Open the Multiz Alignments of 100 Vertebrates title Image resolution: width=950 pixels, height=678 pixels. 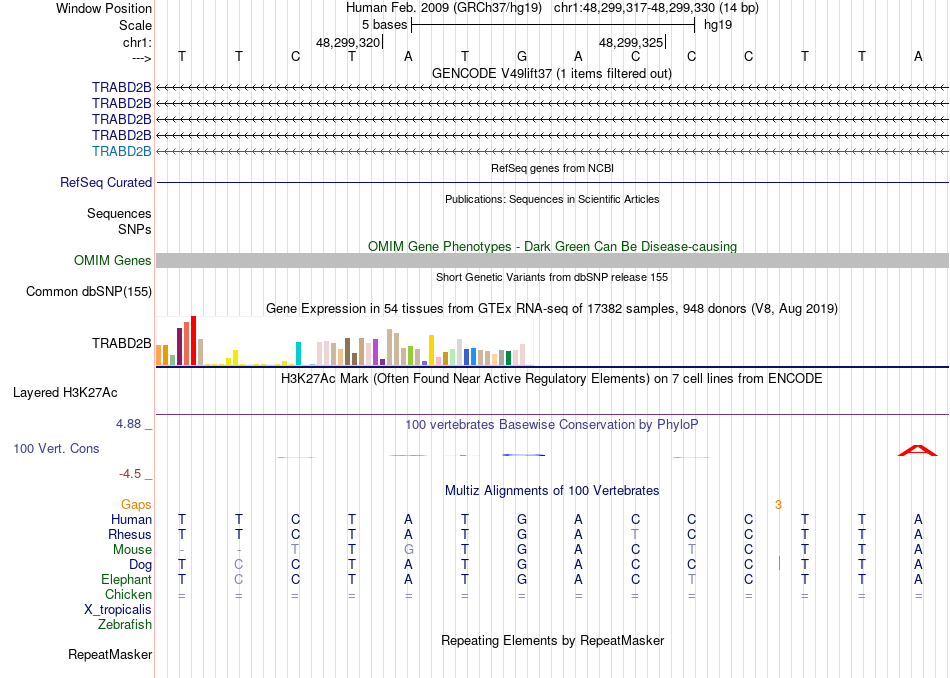coord(552,491)
